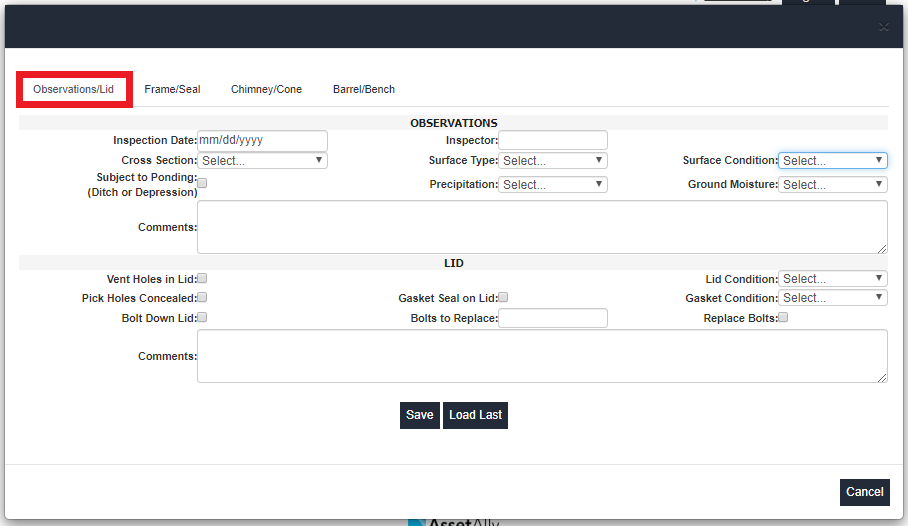Open the Frame/Seal tab
The image size is (908, 526).
(172, 89)
